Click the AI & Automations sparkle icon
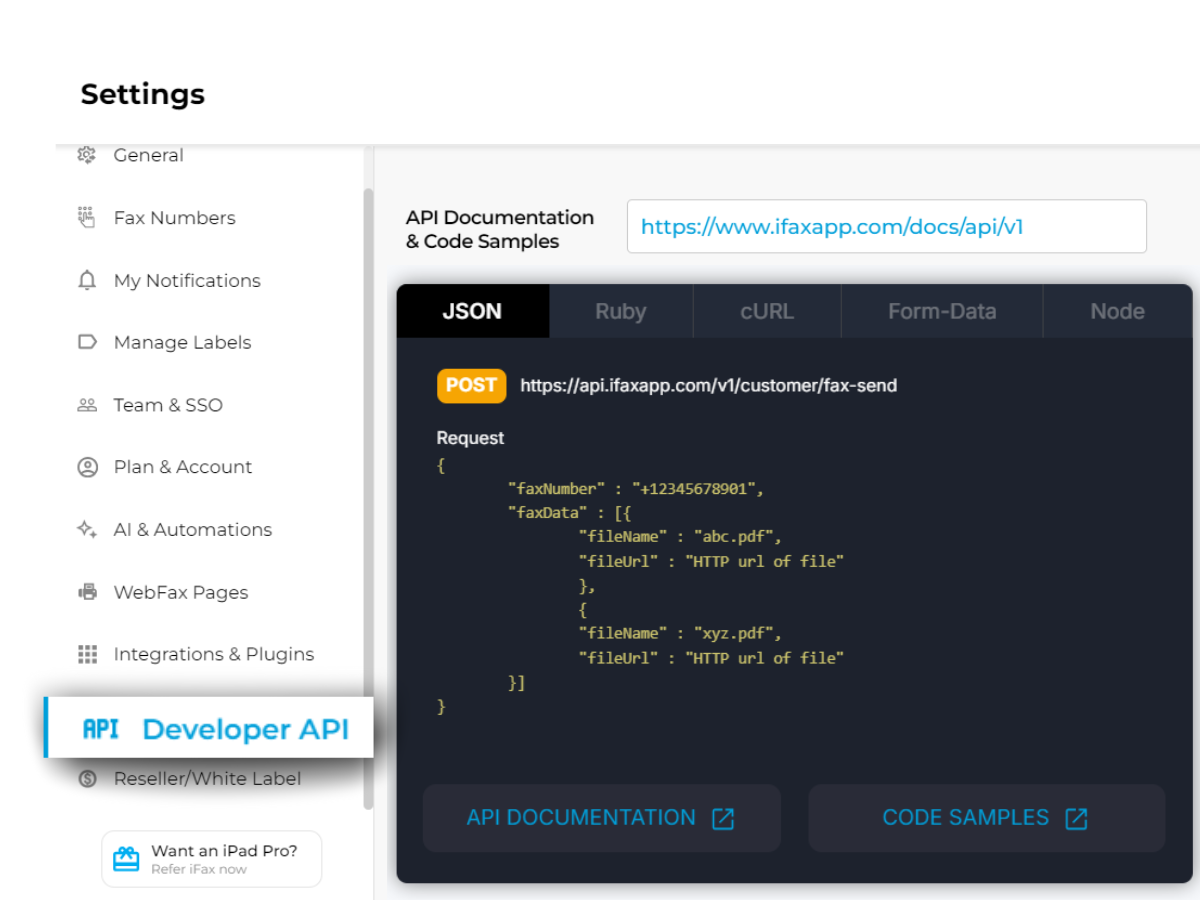1200x900 pixels. tap(87, 529)
